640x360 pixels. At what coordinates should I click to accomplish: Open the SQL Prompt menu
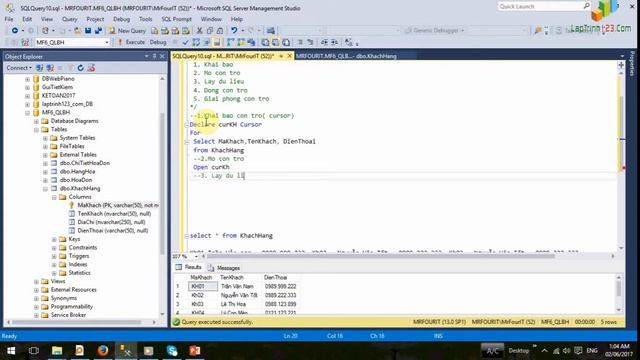(x=176, y=19)
